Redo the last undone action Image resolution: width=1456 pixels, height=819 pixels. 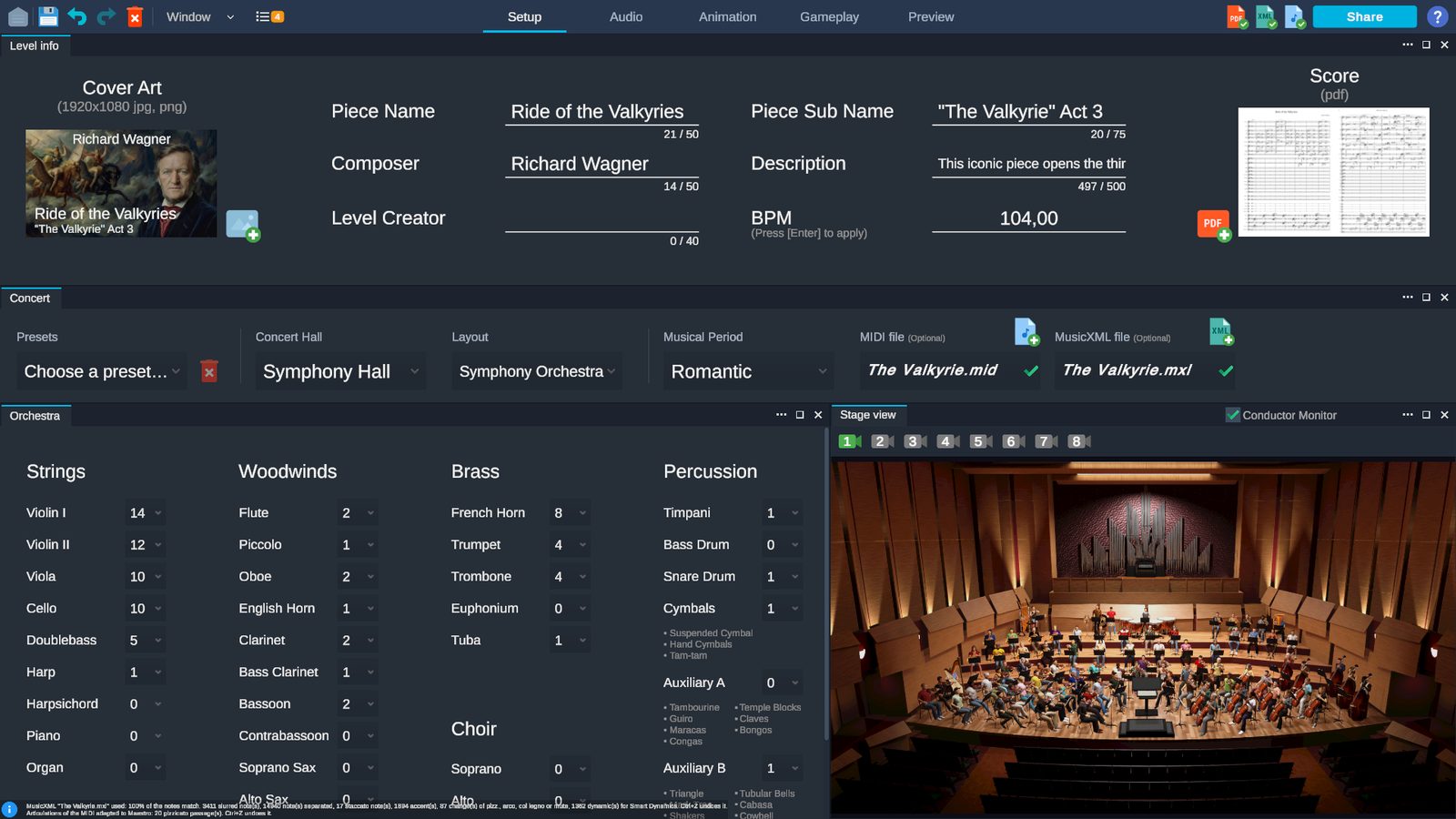tap(106, 16)
